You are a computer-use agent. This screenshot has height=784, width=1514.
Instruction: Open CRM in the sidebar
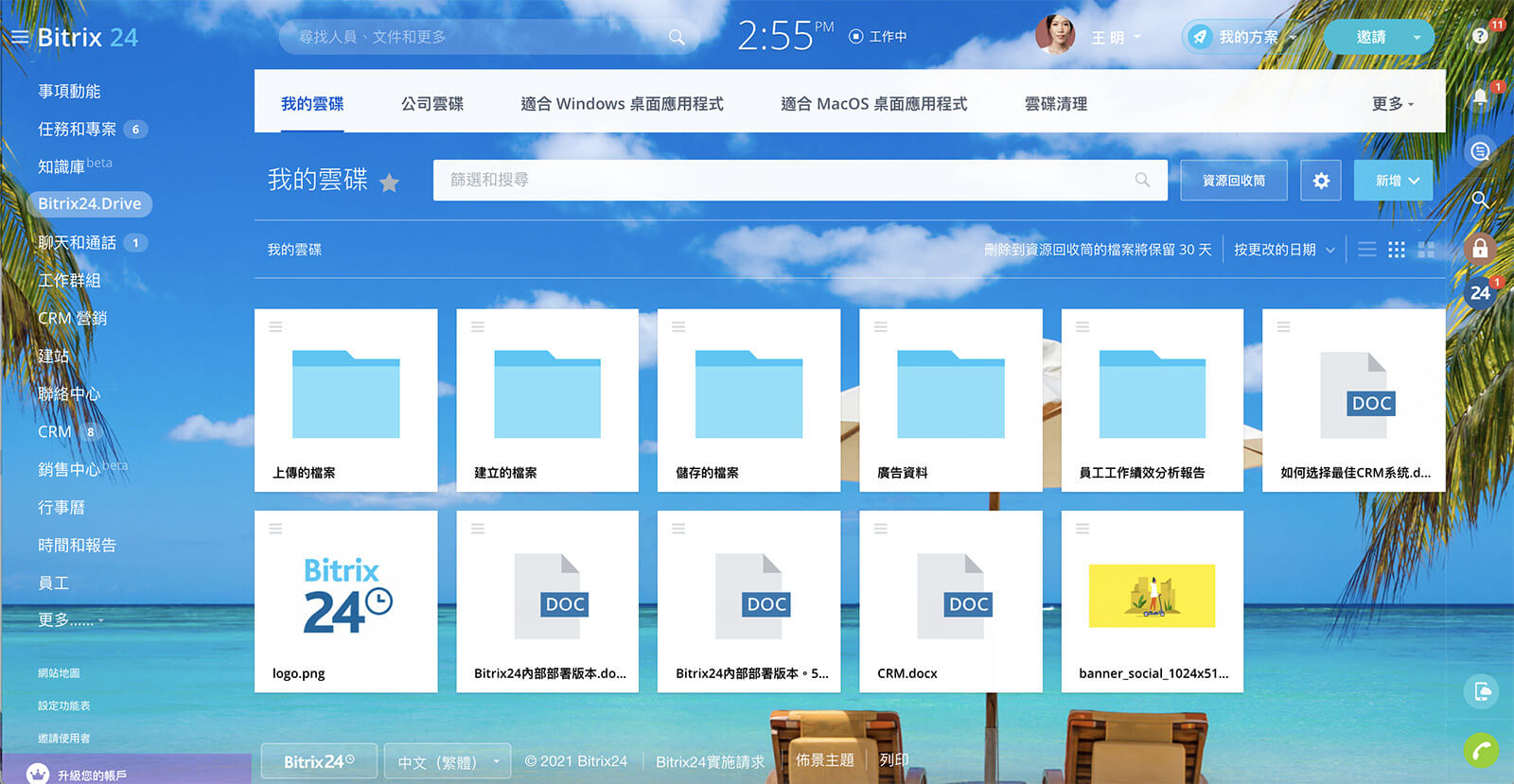(55, 431)
